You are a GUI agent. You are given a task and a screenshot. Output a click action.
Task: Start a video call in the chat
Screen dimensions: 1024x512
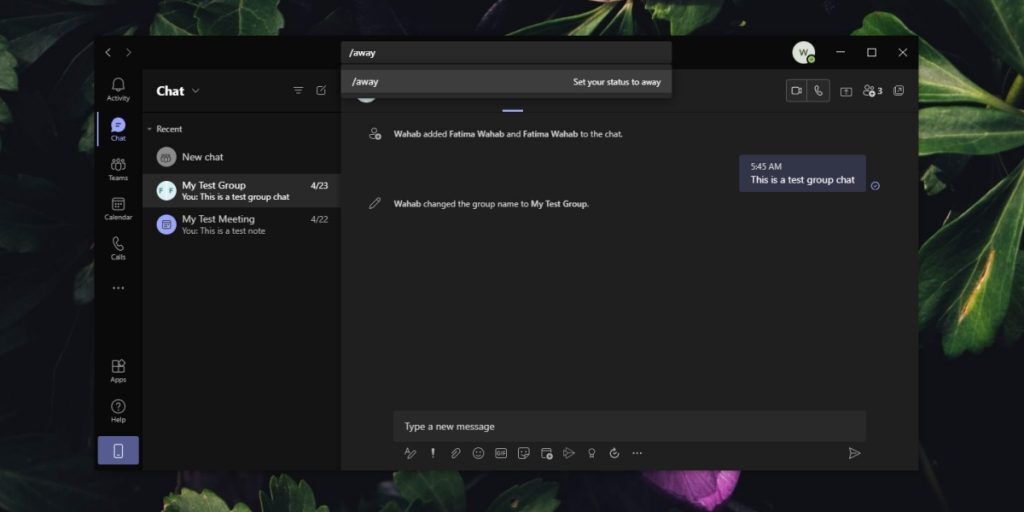pos(796,91)
